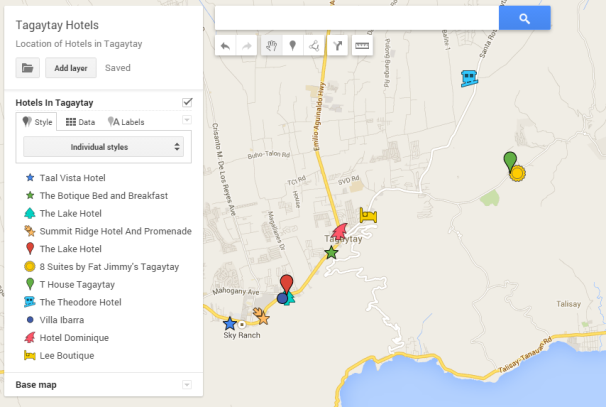Viewport: 606px width, 407px height.
Task: Click the pink Hotel Dominique marker on map
Action: [x=339, y=232]
